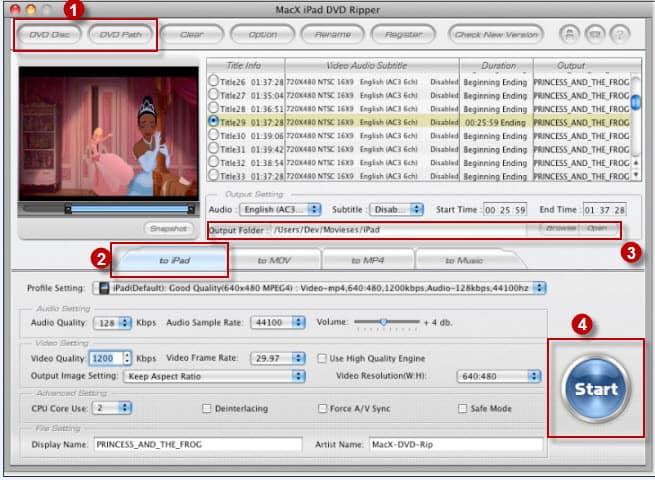
Task: Enable Use High Quality Engine checkbox
Action: (x=322, y=358)
